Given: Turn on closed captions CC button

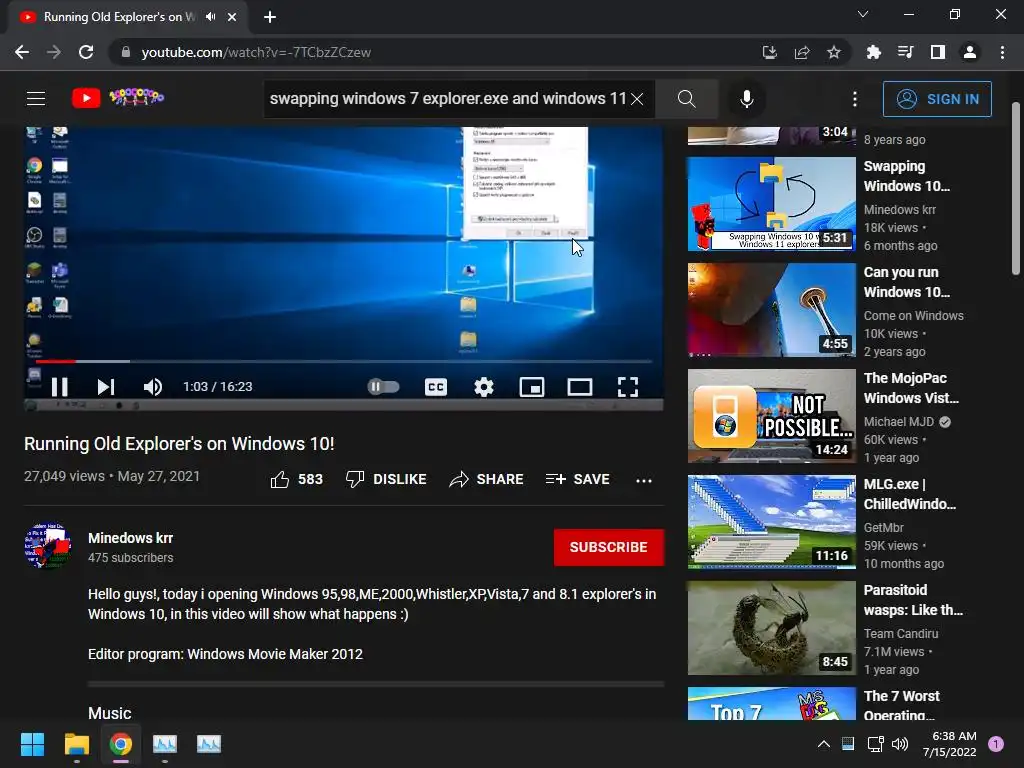Looking at the screenshot, I should tap(436, 387).
